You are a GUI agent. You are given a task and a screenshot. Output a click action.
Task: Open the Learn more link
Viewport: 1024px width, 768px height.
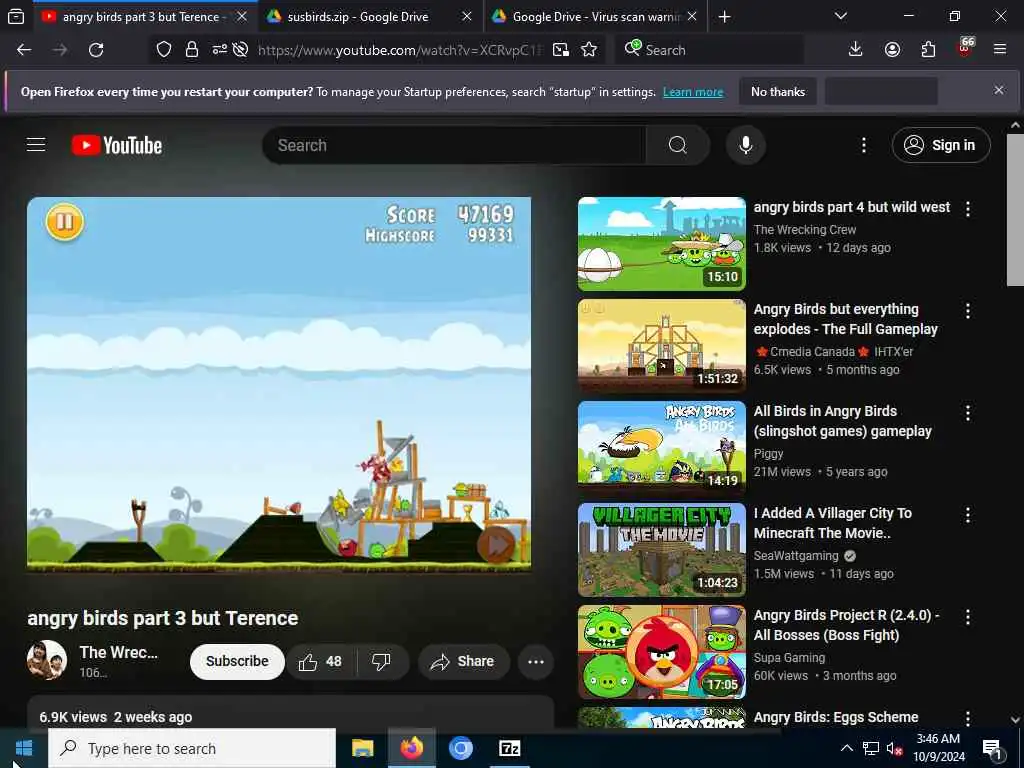point(693,92)
